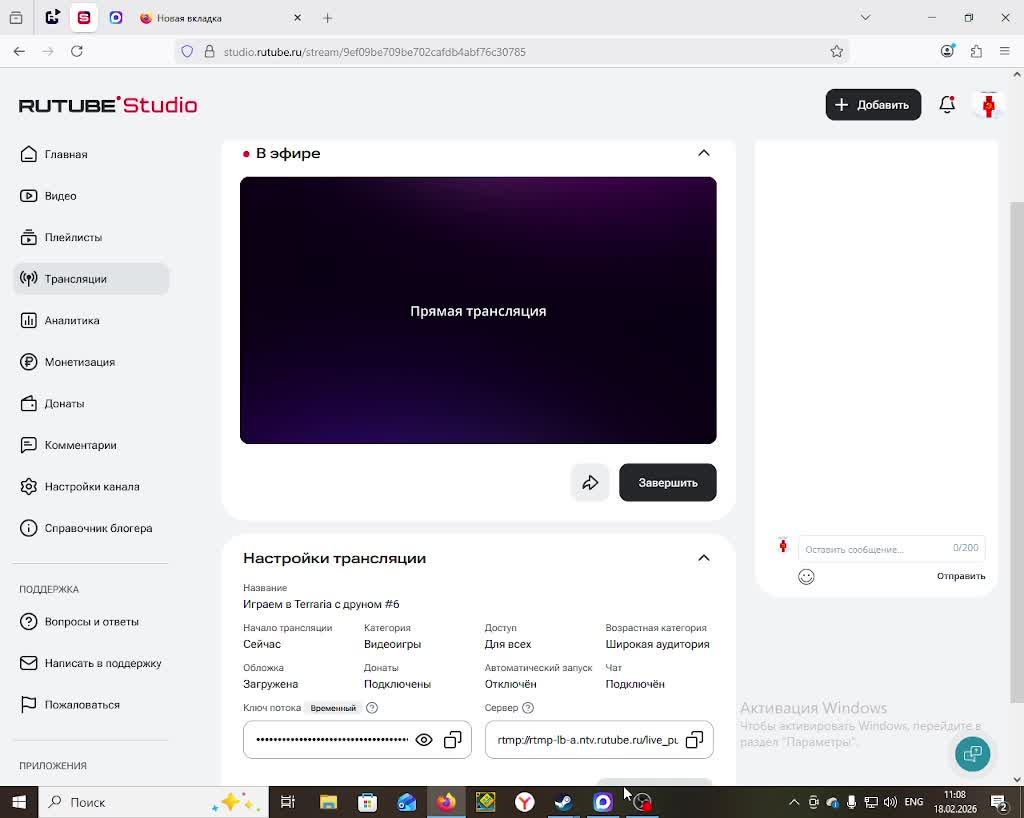Open Yandex Browser from the taskbar
Viewport: 1024px width, 818px height.
pos(524,802)
